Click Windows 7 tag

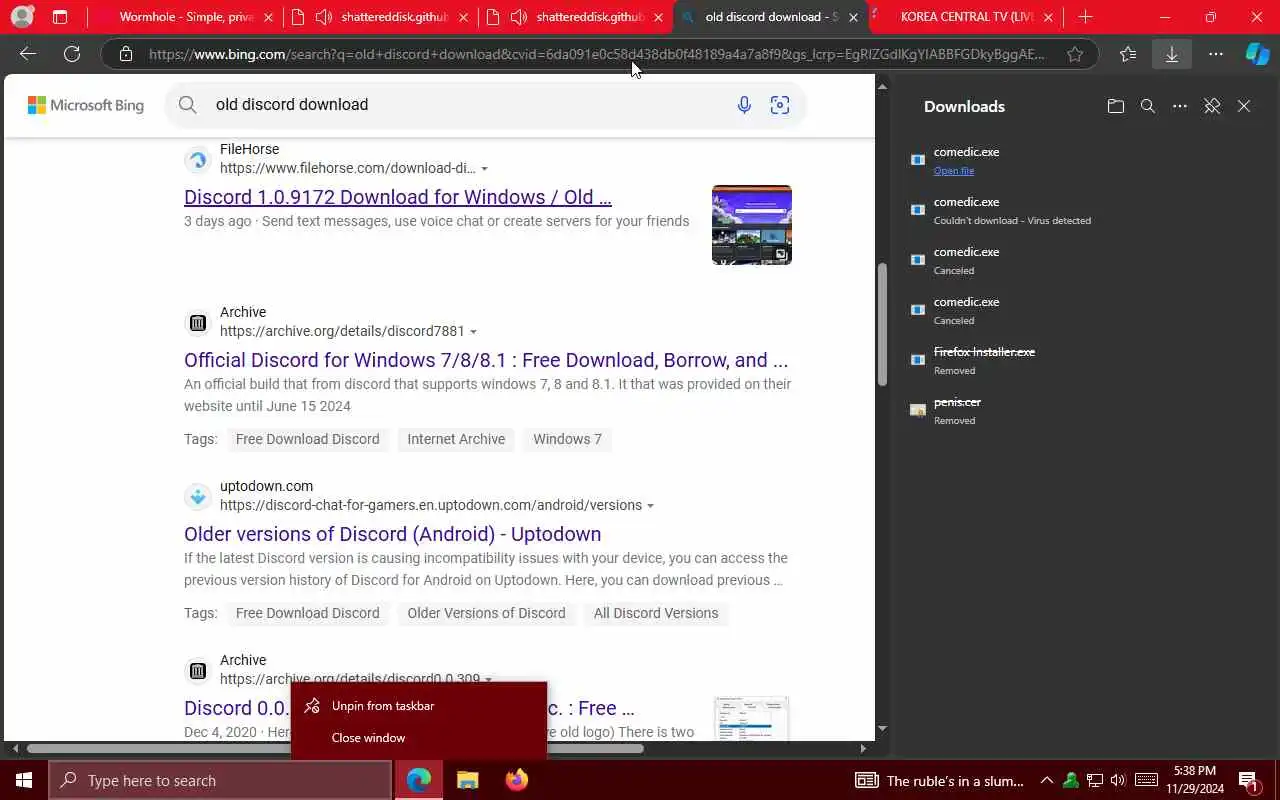pos(568,439)
